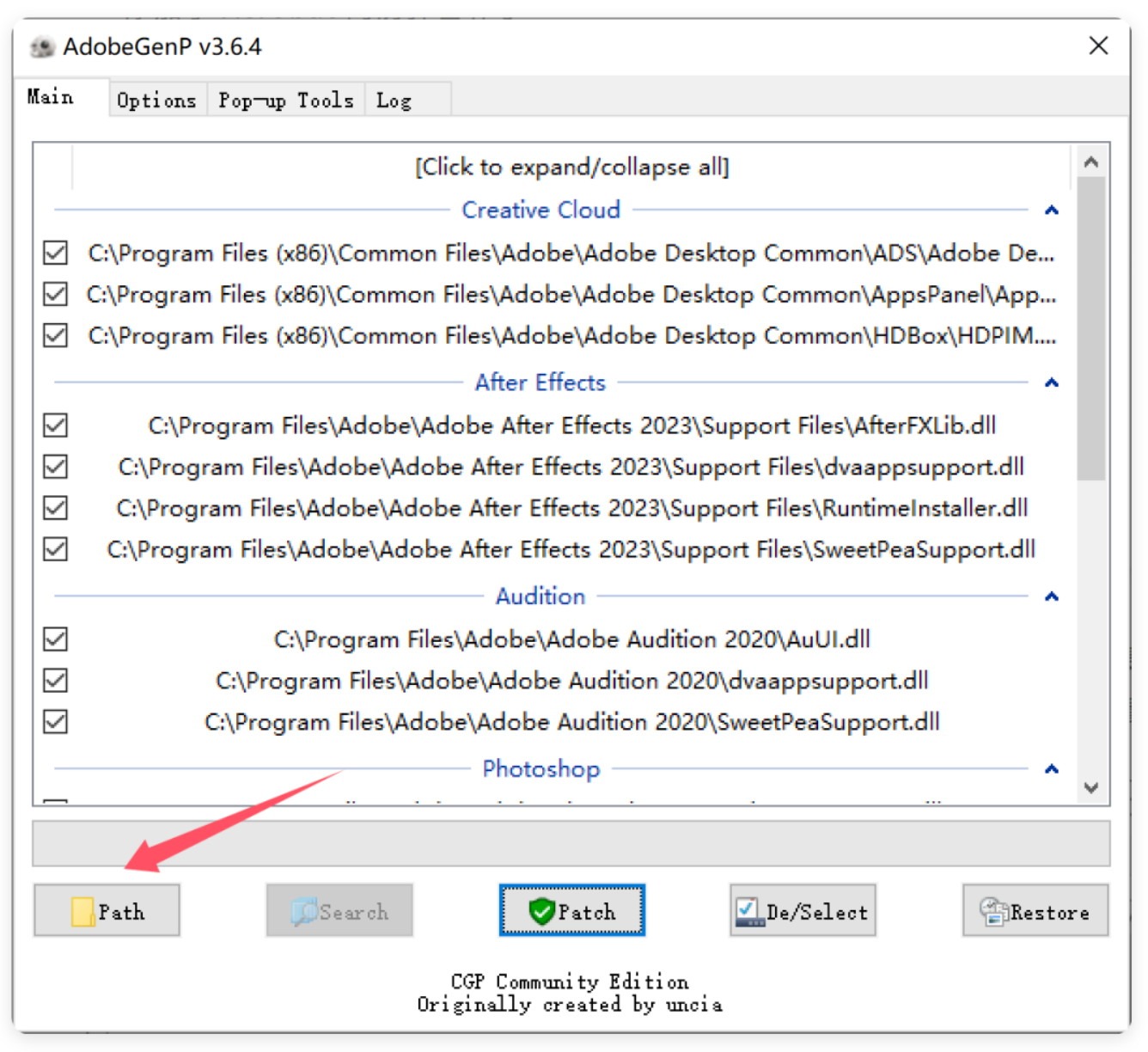1148x1052 pixels.
Task: Open the Pop-up Tools tab
Action: 286,100
